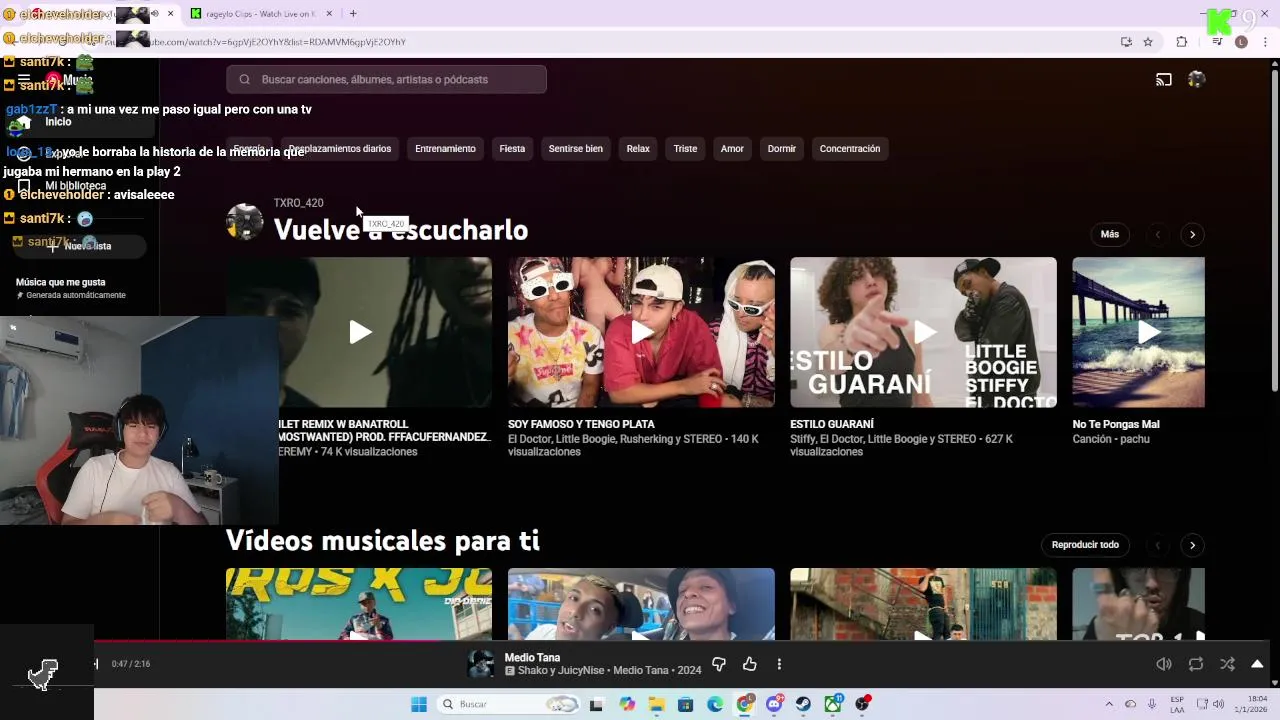
Task: Toggle shuffle in the player bar
Action: coord(1227,664)
